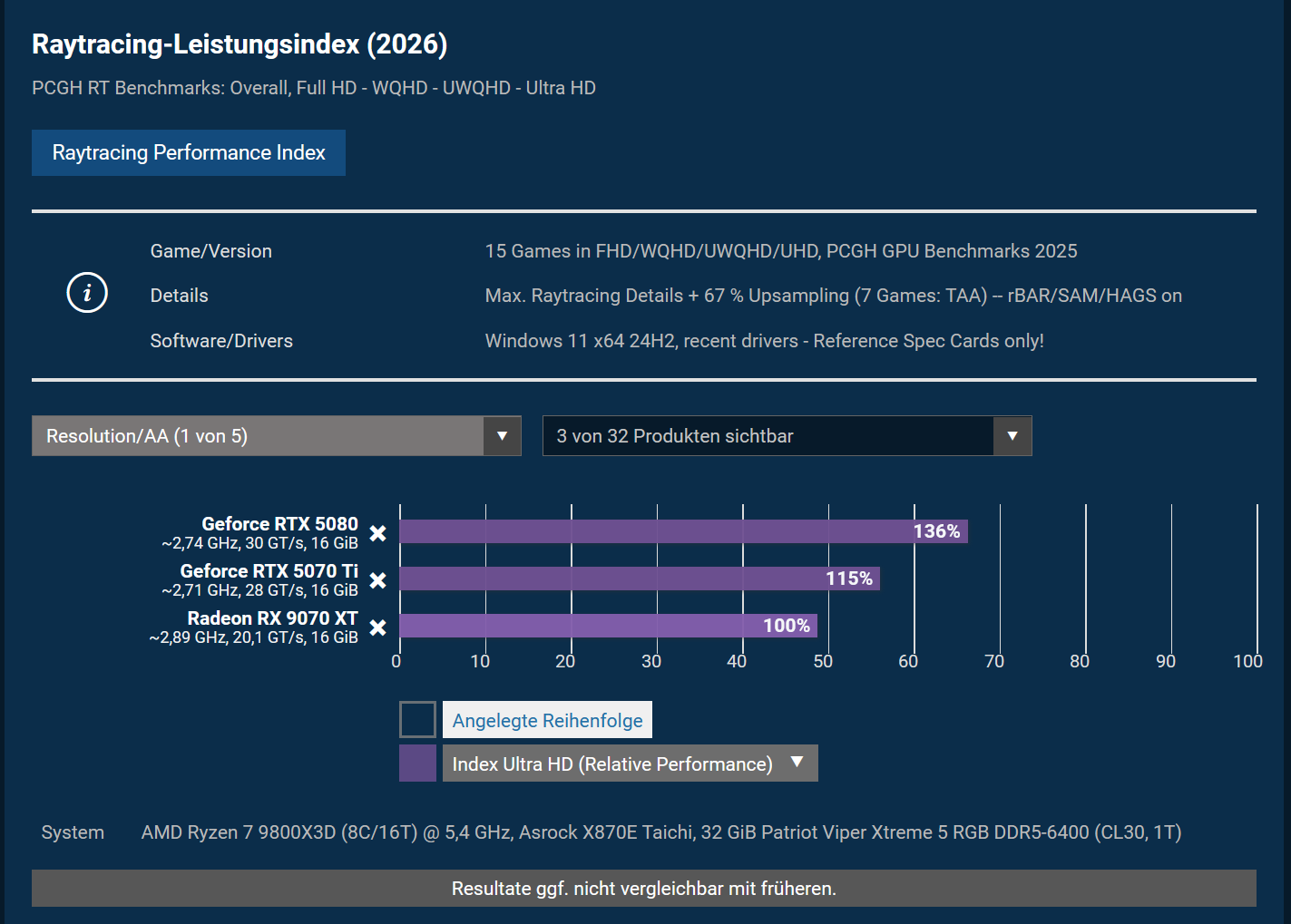Image resolution: width=1291 pixels, height=924 pixels.
Task: Open the Index Ultra HD (Relative Performance) dropdown
Action: click(x=630, y=764)
